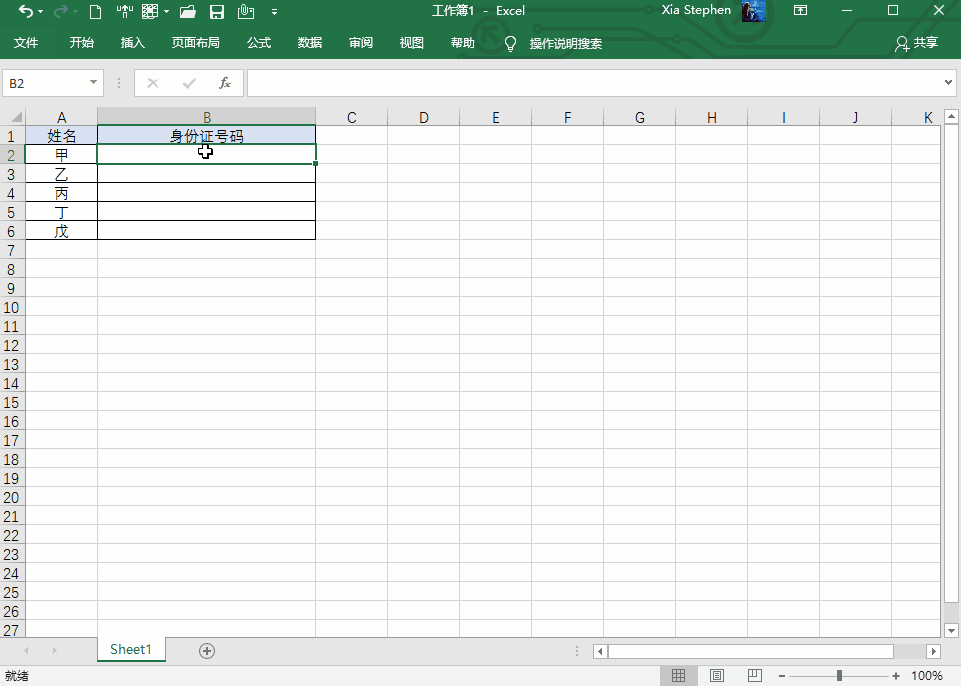Create a new blank workbook icon
Screen dimensions: 961x686
point(95,11)
